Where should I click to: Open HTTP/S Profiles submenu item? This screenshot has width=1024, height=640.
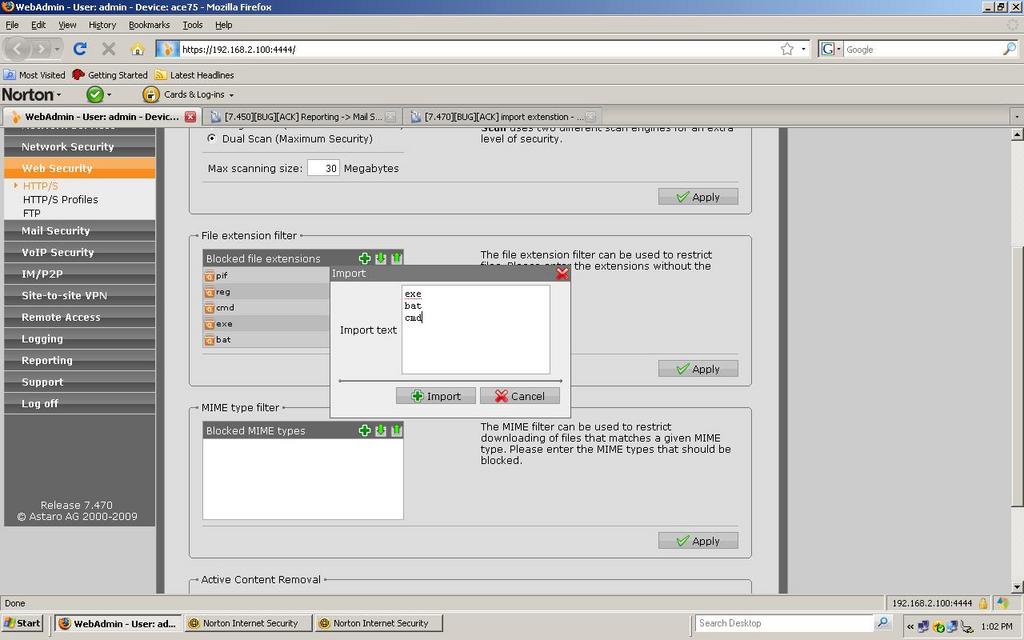point(60,200)
